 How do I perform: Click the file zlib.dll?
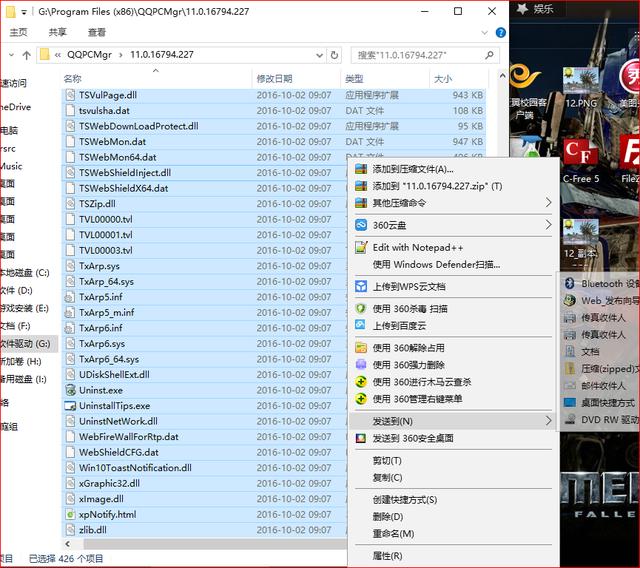tap(93, 530)
